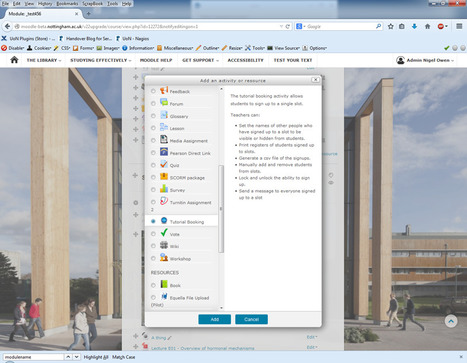Click the Lesson icon

point(164,127)
